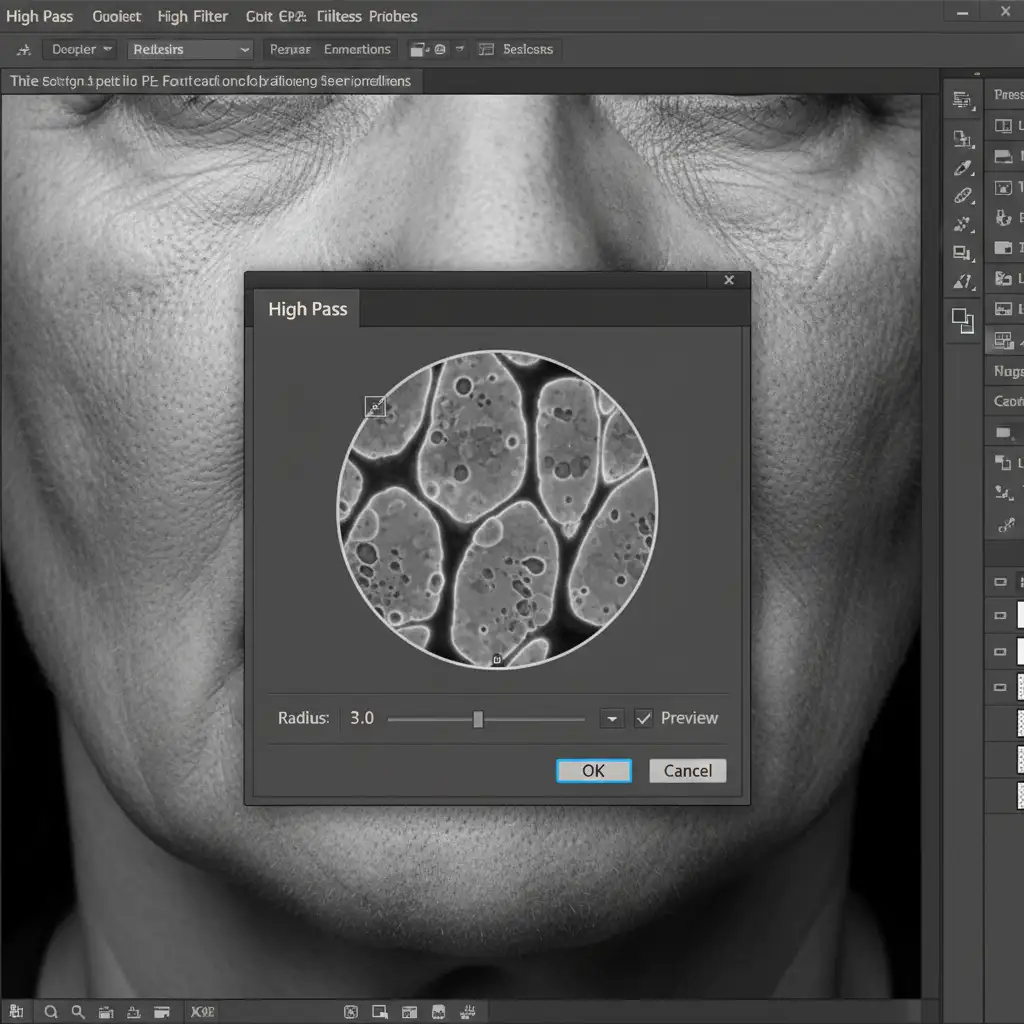Toggle visibility of the top layer row
Viewport: 1024px width, 1024px height.
point(1000,581)
